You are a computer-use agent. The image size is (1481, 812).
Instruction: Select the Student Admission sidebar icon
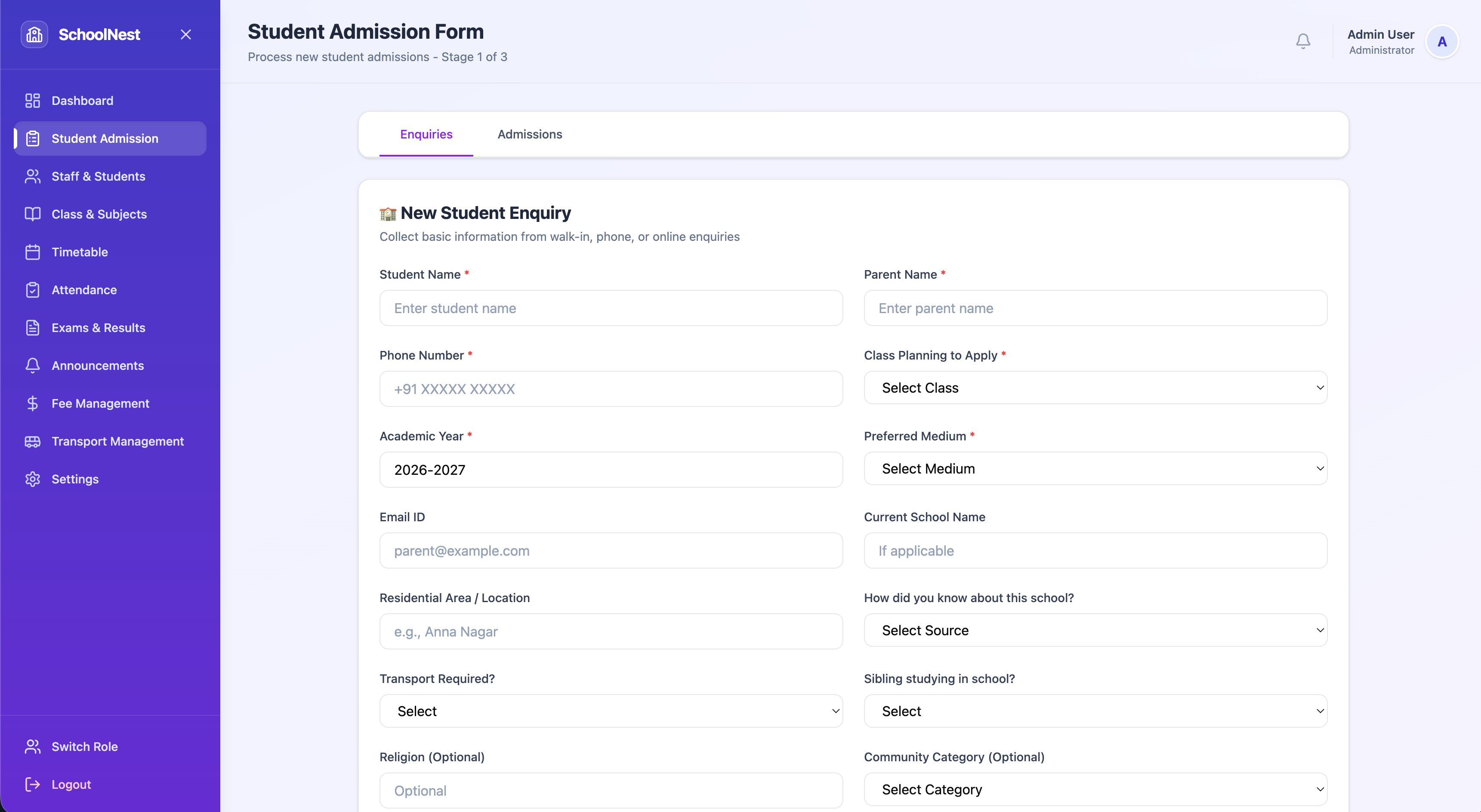point(33,138)
